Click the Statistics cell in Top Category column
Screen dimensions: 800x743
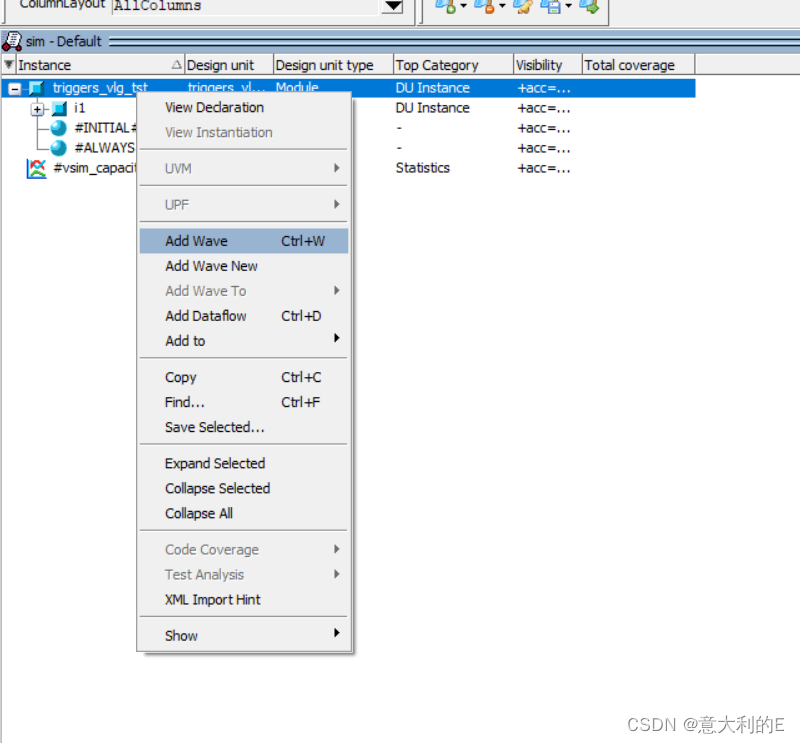pyautogui.click(x=422, y=168)
